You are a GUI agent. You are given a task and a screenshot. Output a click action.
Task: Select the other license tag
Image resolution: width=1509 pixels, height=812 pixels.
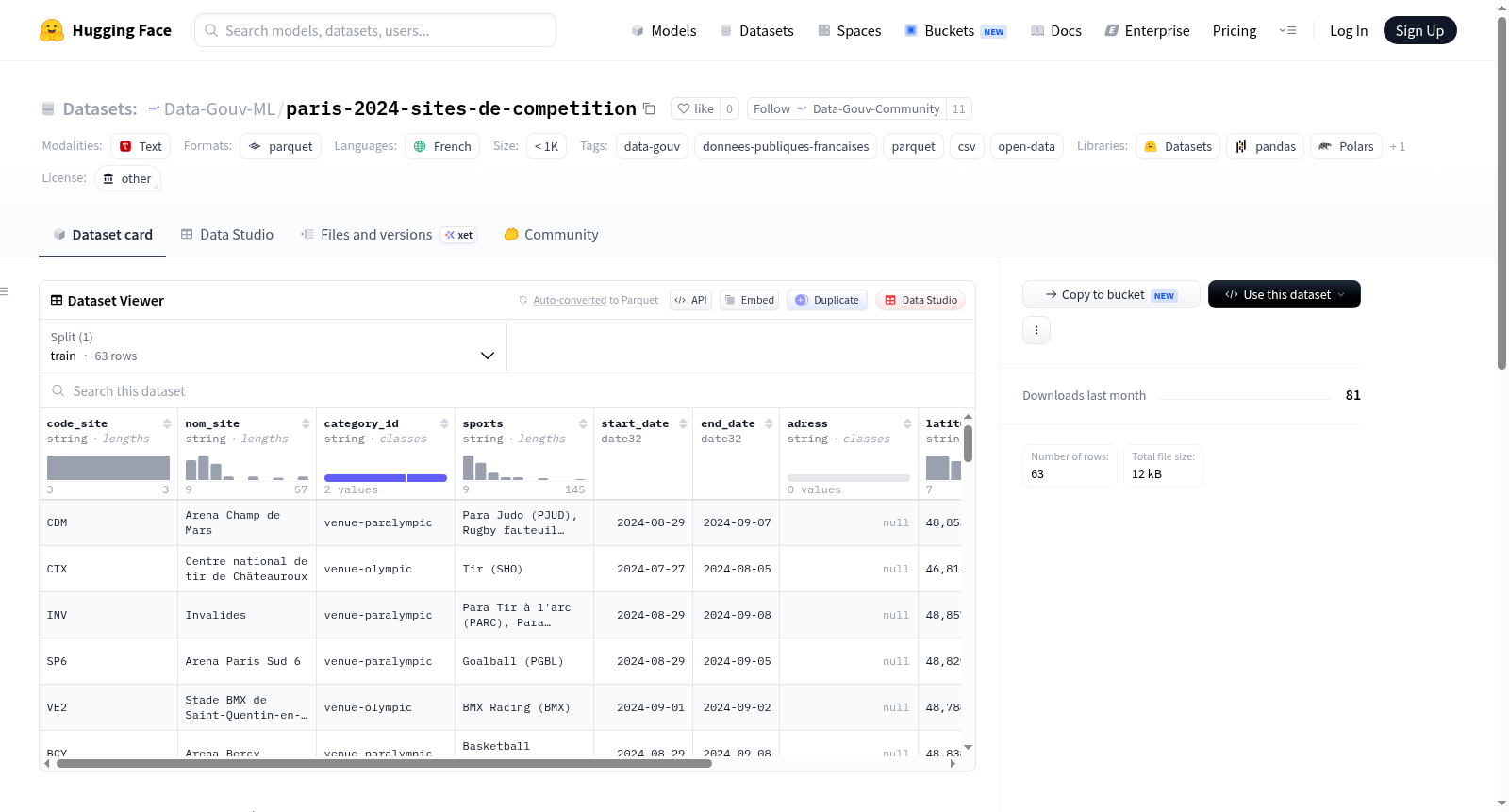click(x=127, y=178)
